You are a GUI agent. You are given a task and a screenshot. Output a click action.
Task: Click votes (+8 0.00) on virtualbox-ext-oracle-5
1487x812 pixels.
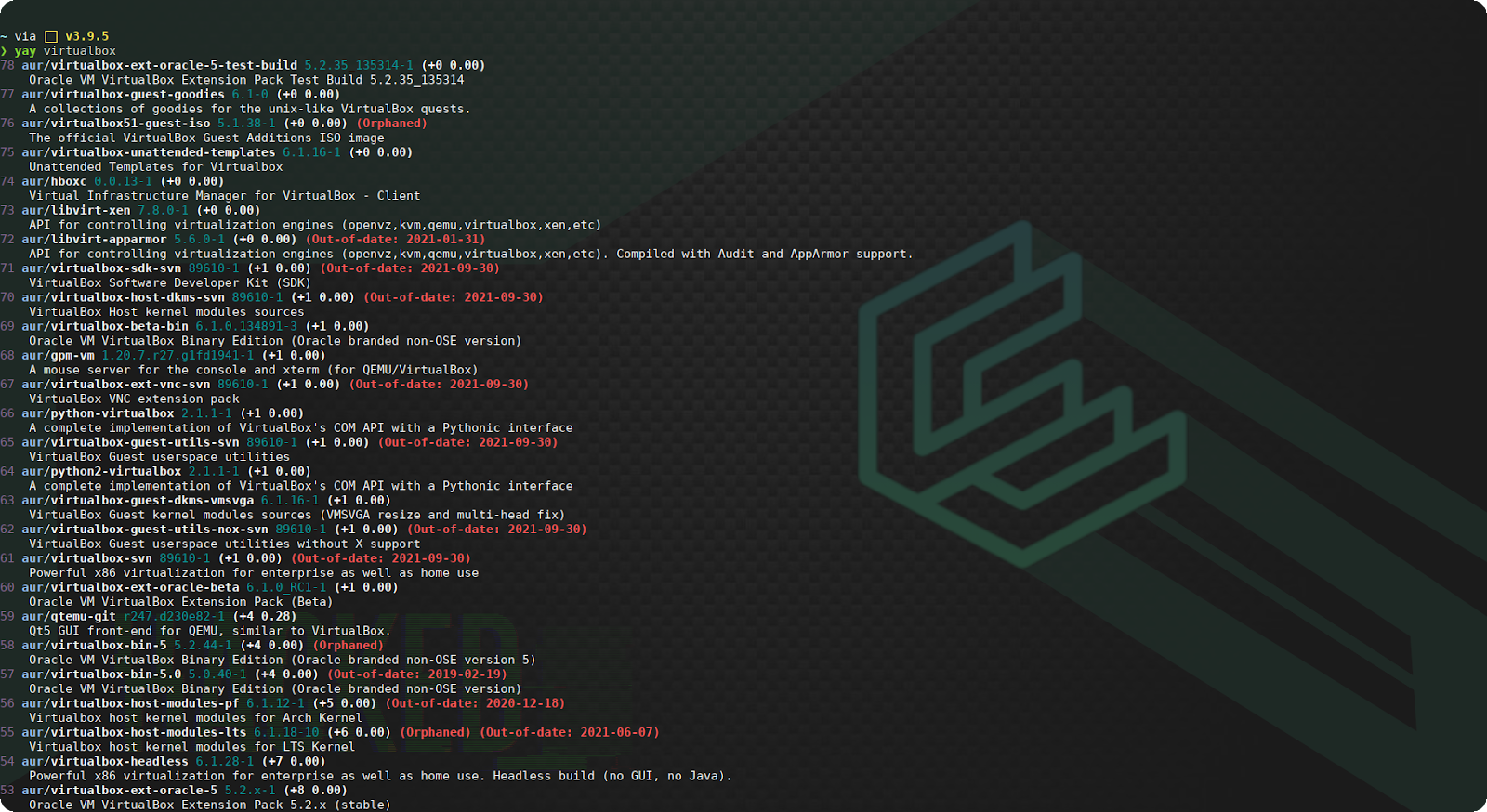pos(316,790)
